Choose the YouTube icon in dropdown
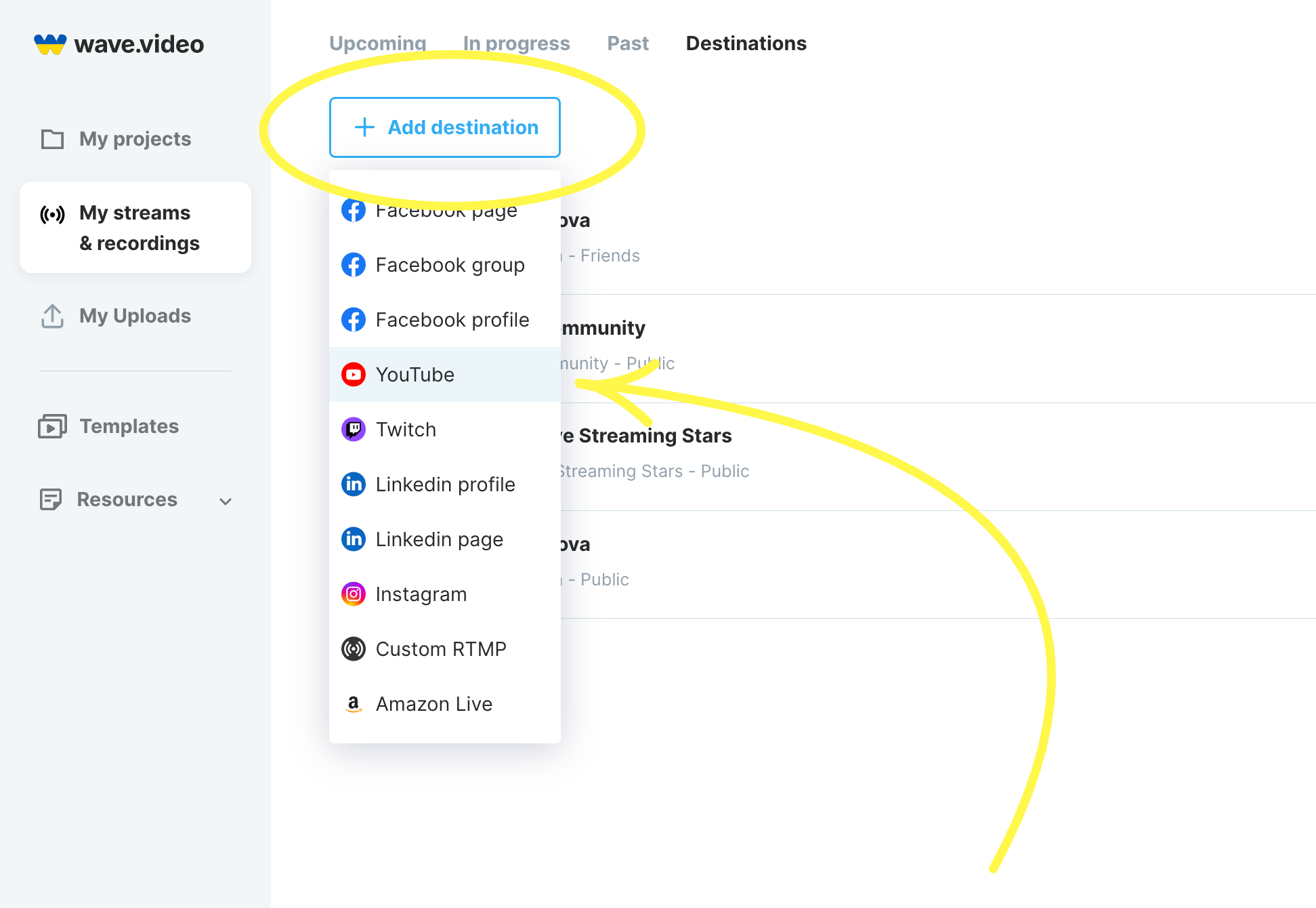The image size is (1316, 908). [354, 375]
